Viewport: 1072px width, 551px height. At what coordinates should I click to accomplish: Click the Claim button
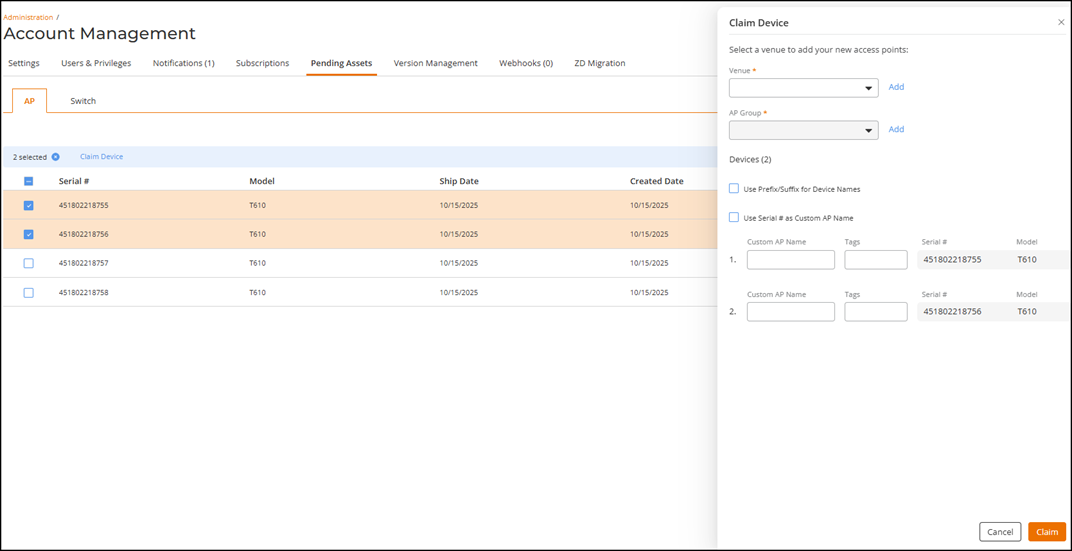click(1046, 532)
